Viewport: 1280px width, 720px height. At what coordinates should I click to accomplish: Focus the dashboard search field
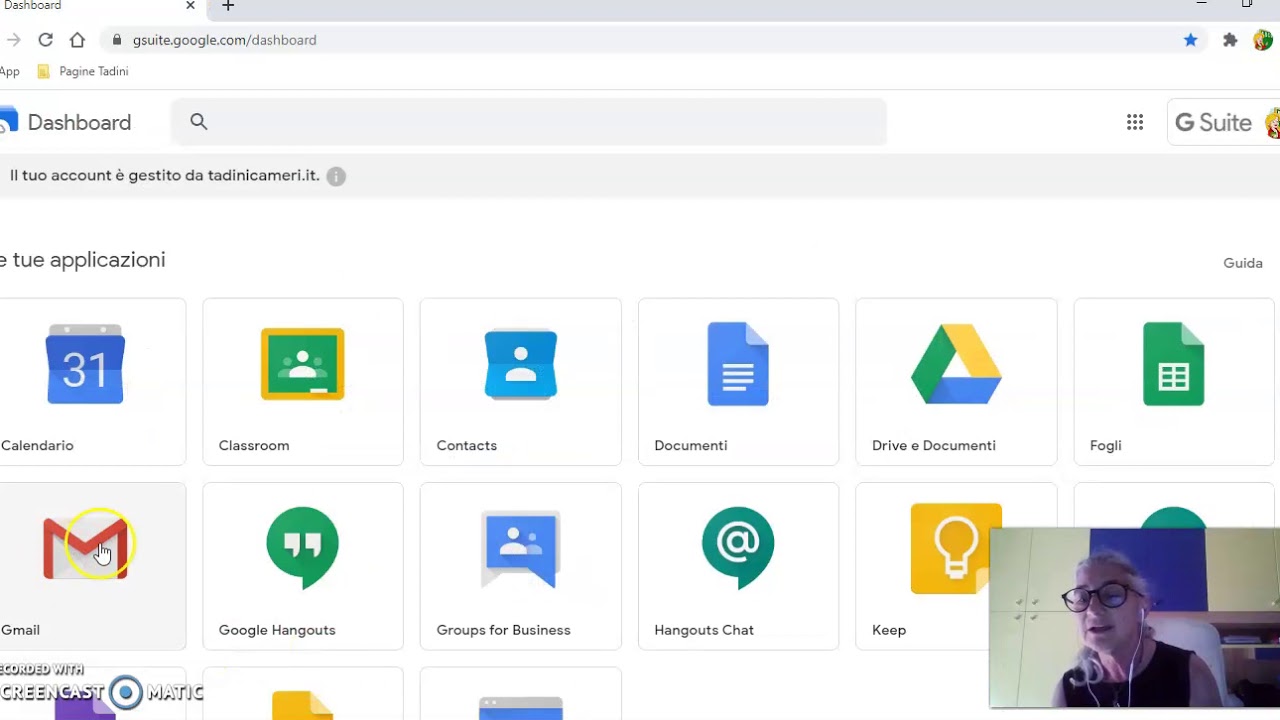pyautogui.click(x=529, y=122)
